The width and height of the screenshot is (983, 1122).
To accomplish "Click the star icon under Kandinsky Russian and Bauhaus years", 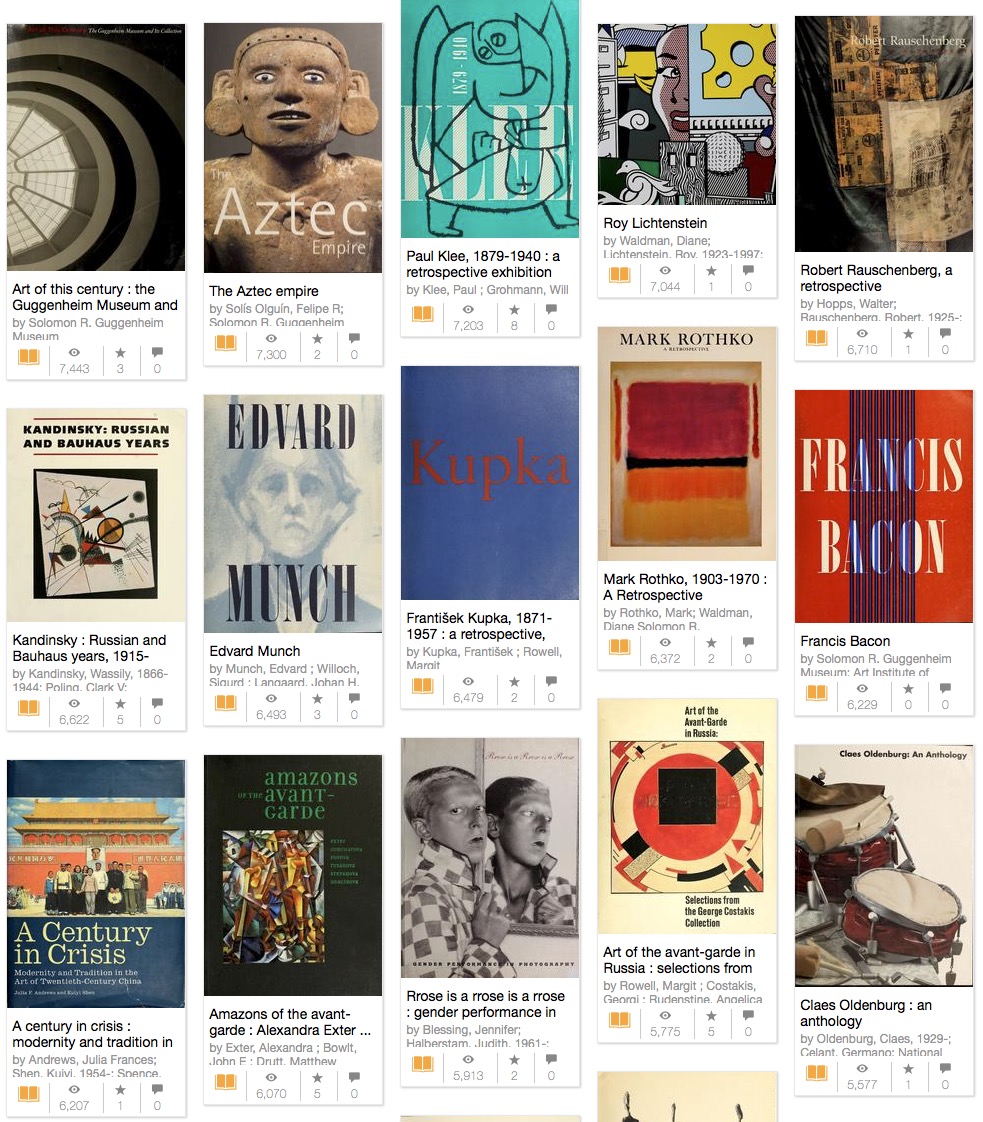I will tap(120, 703).
